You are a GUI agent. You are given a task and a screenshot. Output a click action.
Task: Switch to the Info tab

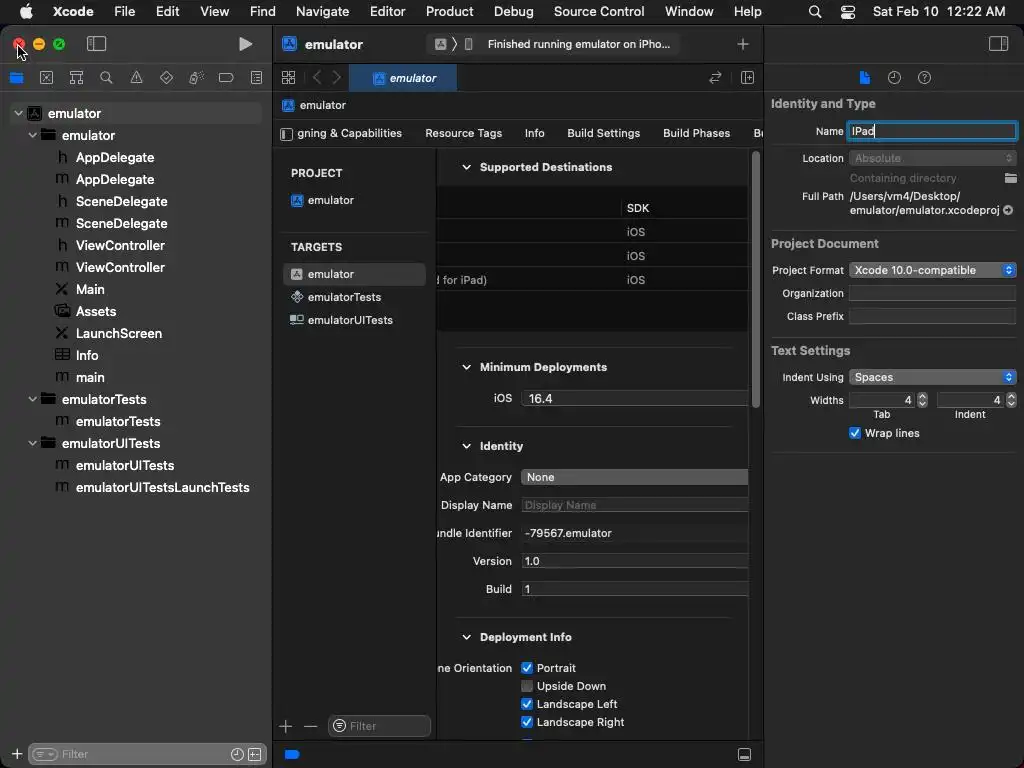pyautogui.click(x=534, y=133)
